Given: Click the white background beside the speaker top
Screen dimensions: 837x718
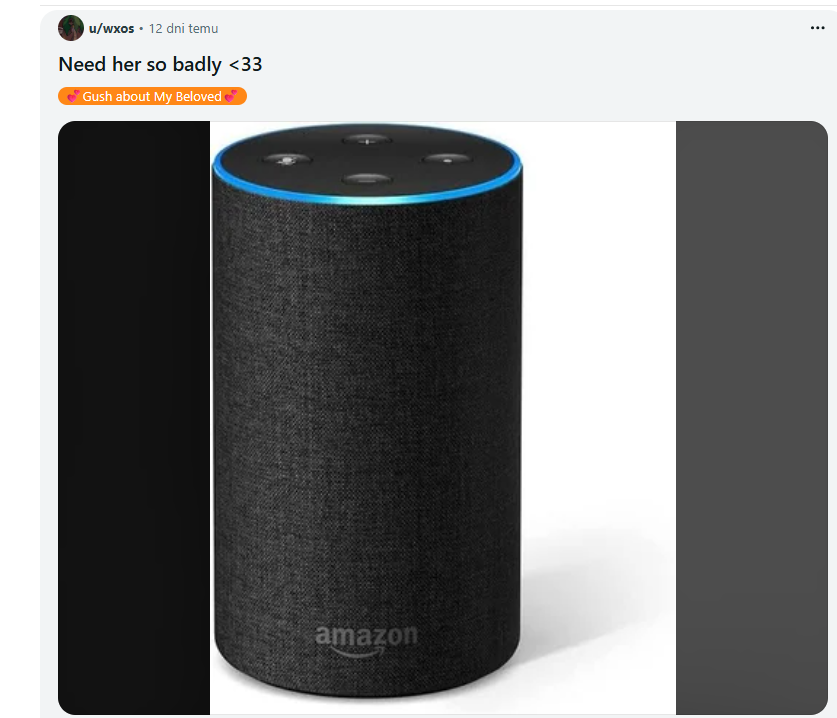Looking at the screenshot, I should [x=598, y=214].
